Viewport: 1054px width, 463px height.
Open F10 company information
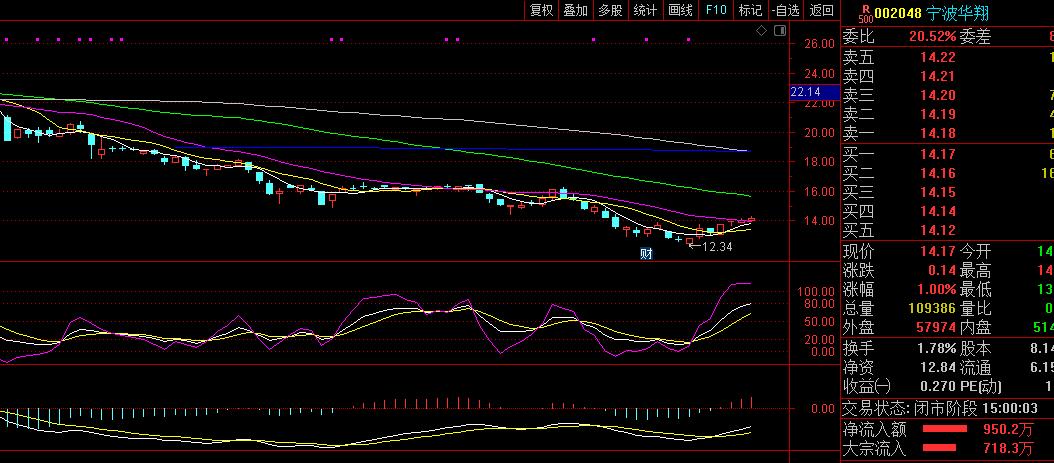[x=715, y=10]
